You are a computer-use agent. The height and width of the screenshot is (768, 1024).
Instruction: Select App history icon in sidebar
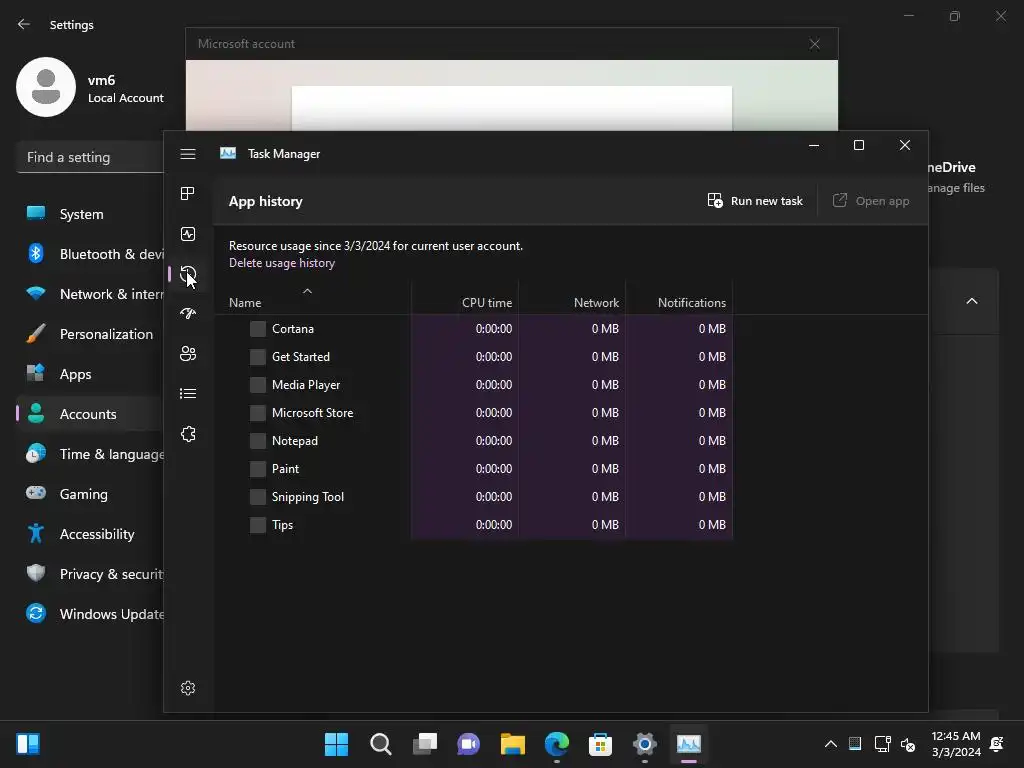pyautogui.click(x=188, y=274)
